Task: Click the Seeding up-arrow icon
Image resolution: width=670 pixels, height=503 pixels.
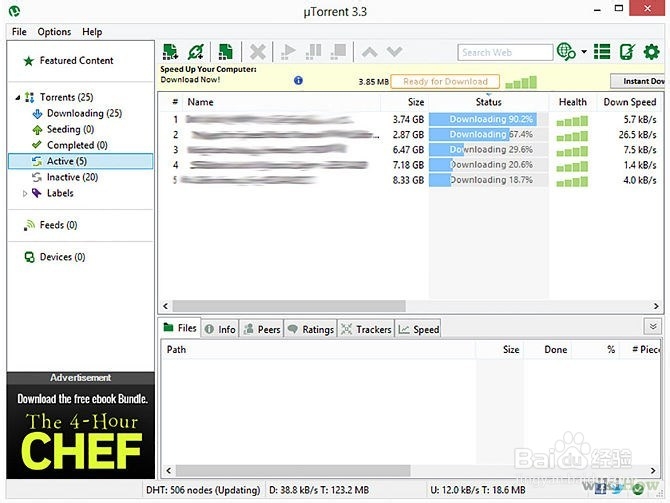Action: (x=37, y=129)
